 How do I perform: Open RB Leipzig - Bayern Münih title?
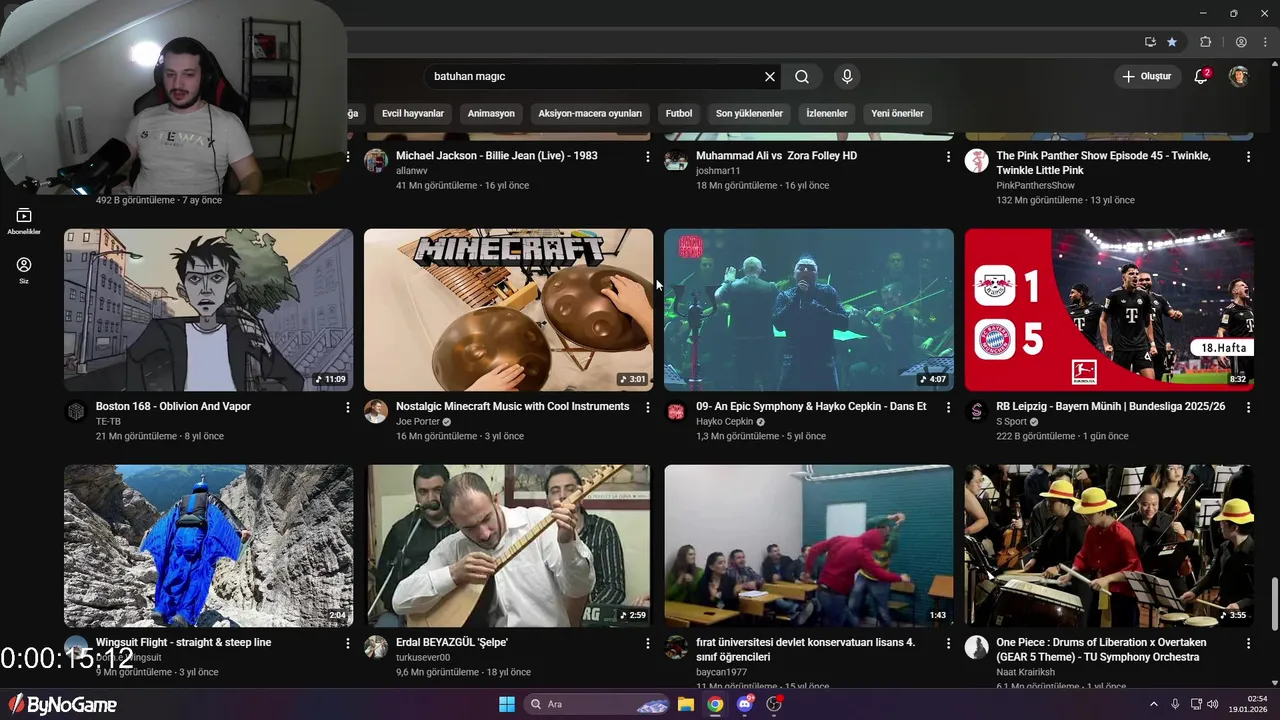[1110, 406]
